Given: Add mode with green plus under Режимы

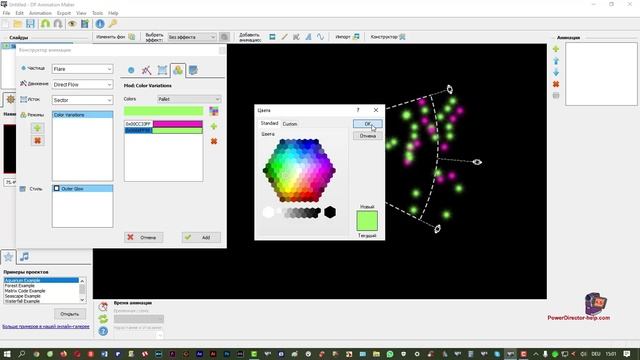Looking at the screenshot, I should click(x=38, y=128).
